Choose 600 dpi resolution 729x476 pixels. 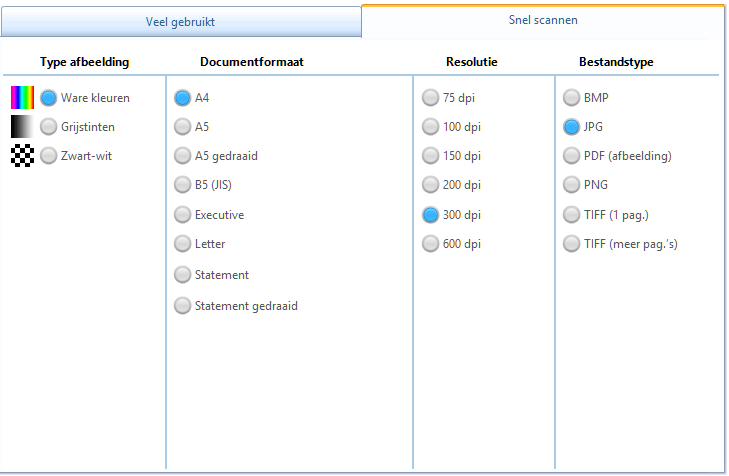(x=430, y=243)
